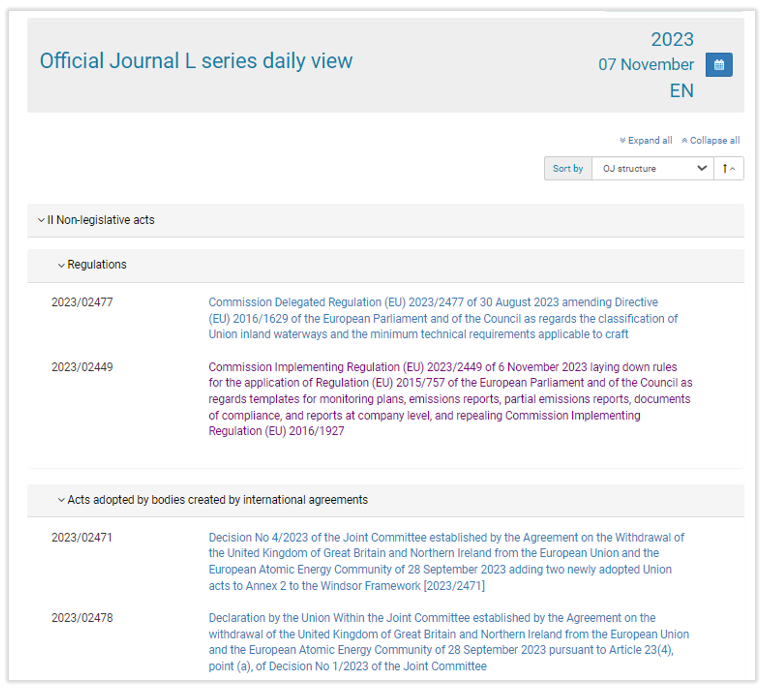Collapse Acts adopted by bodies section
766x690 pixels.
[61, 500]
